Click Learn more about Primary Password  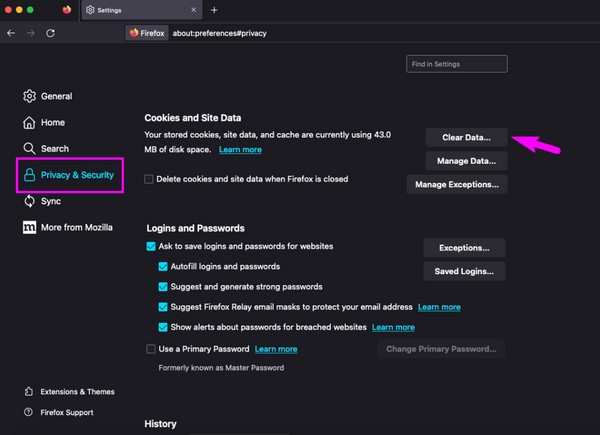point(276,349)
